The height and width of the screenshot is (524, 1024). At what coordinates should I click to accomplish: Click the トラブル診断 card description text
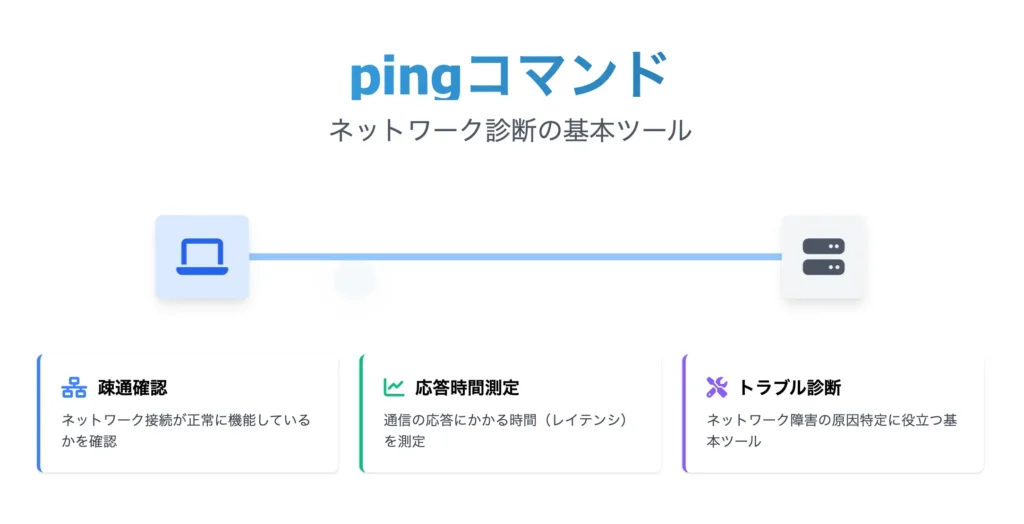coord(831,431)
